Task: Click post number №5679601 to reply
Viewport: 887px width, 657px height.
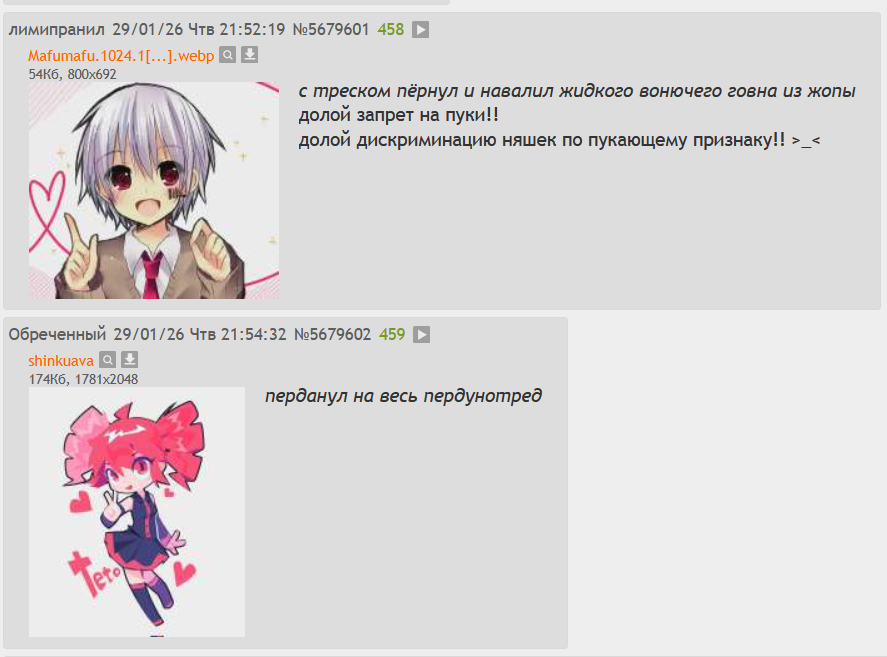Action: [x=331, y=29]
